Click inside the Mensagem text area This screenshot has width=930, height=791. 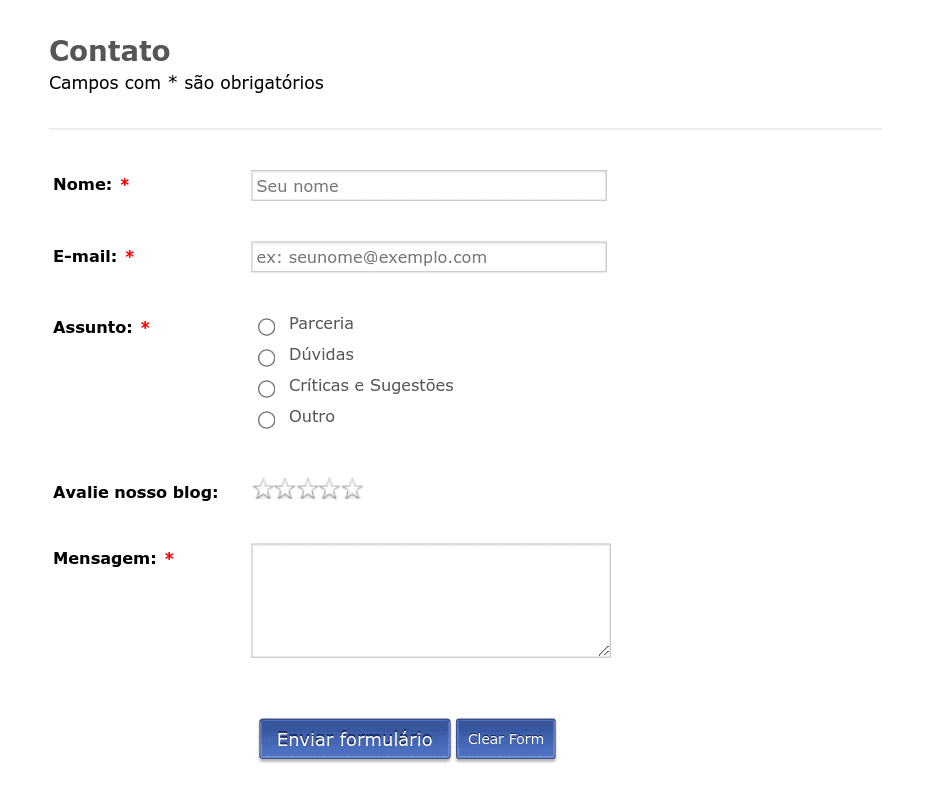[x=431, y=601]
